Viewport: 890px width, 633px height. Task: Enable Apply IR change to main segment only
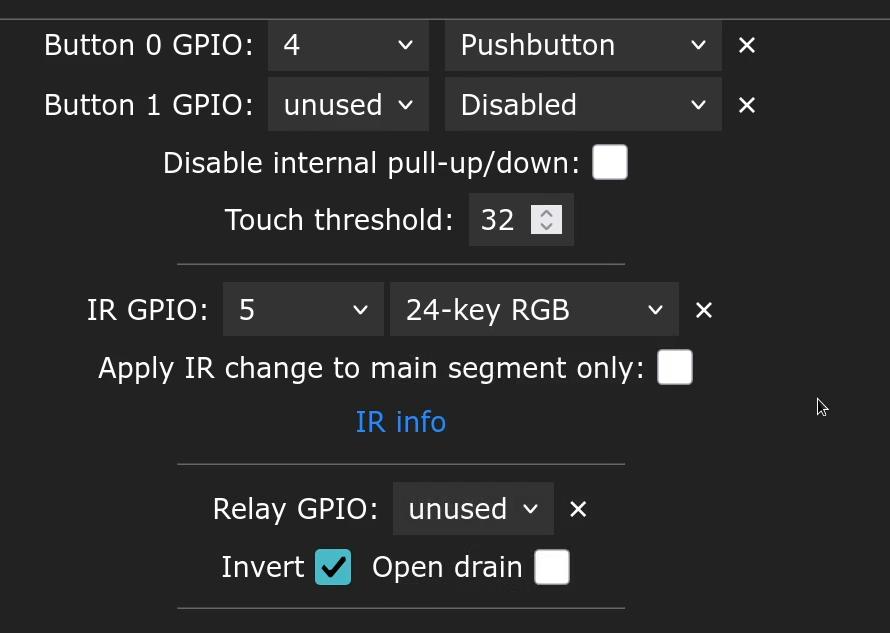[x=675, y=367]
